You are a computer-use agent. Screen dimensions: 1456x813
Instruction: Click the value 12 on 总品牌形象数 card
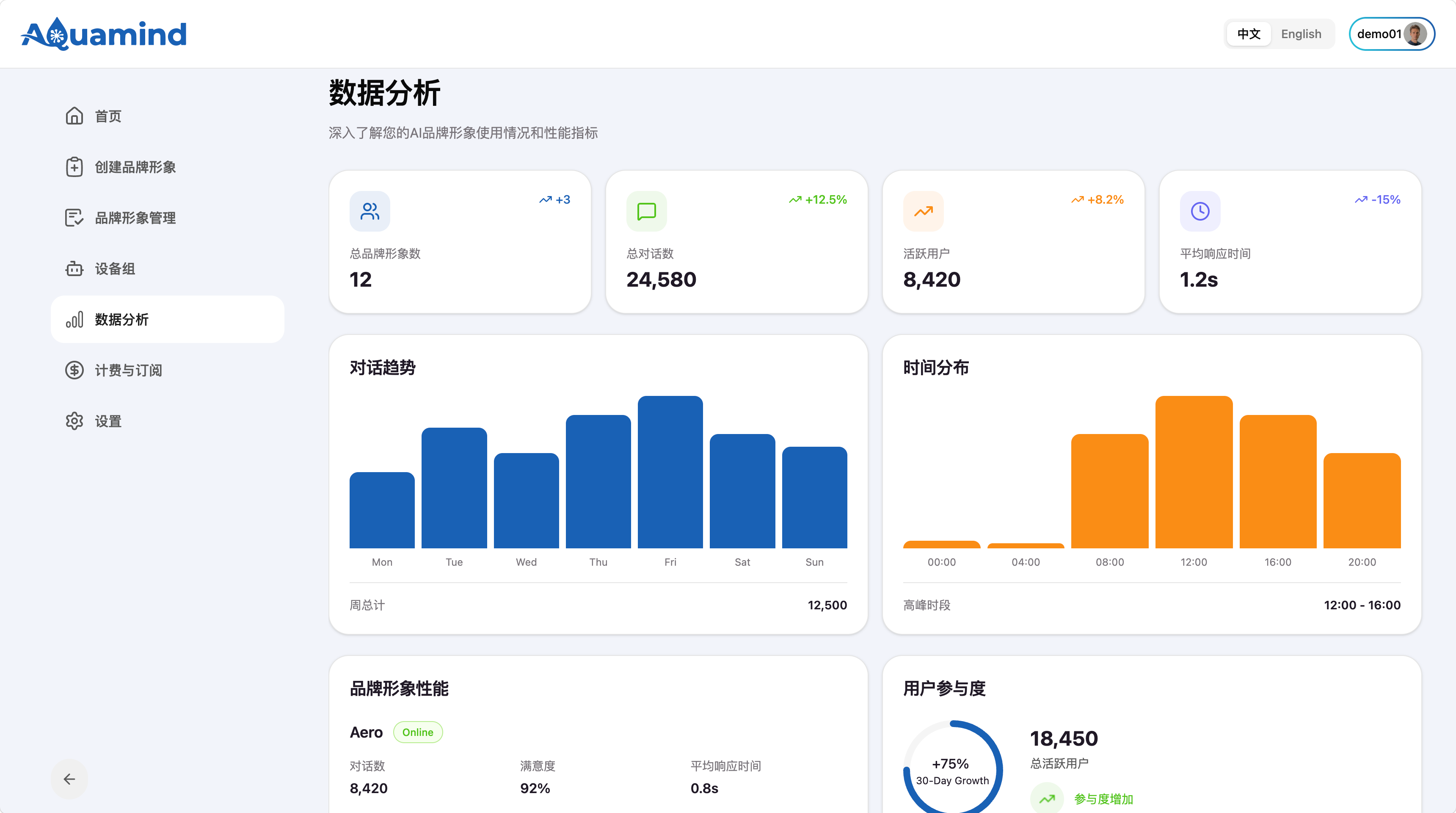point(361,279)
